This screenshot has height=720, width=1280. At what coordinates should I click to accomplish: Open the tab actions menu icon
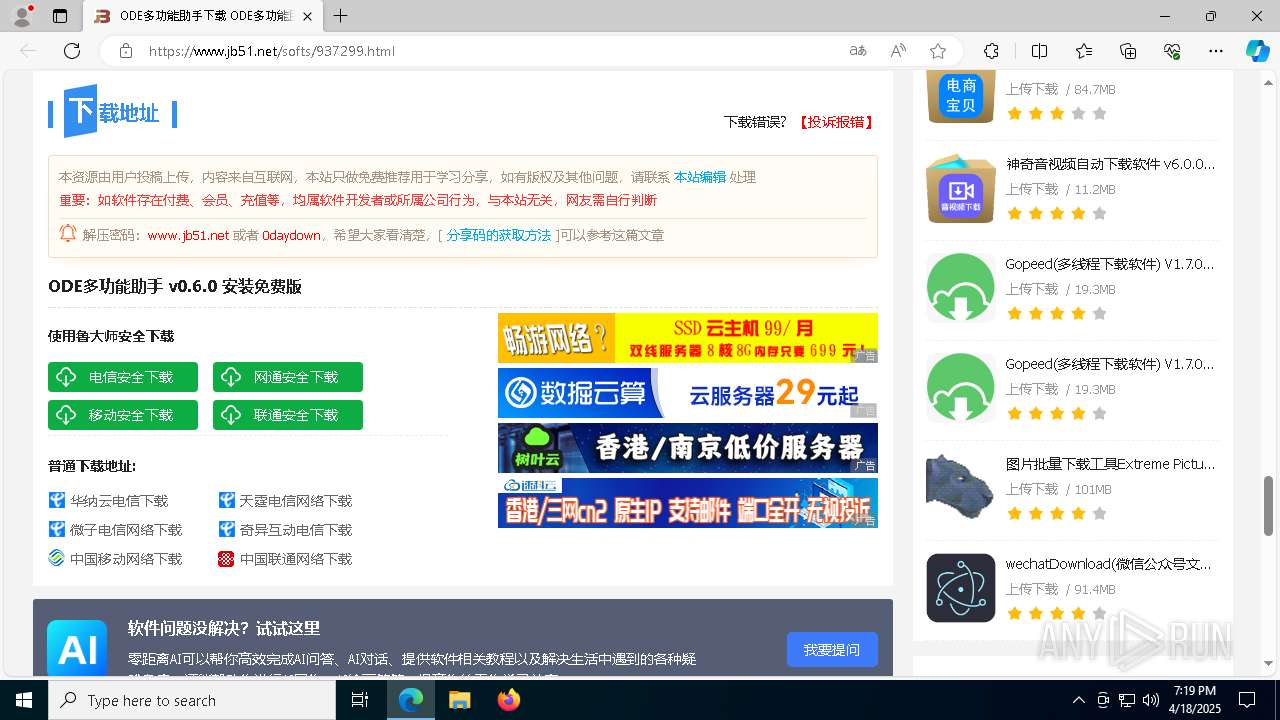(60, 16)
